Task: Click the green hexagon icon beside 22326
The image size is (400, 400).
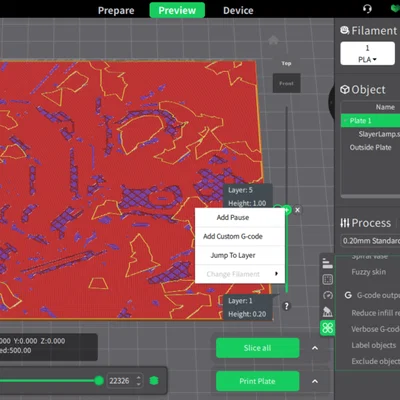Action: coord(154,380)
